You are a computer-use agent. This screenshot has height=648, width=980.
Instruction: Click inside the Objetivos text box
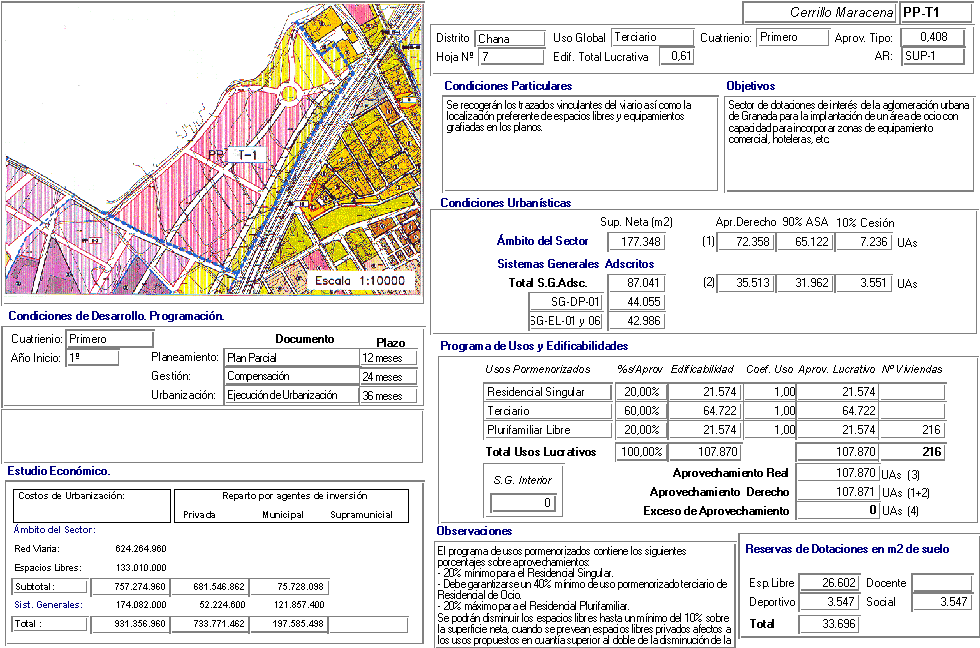[848, 143]
